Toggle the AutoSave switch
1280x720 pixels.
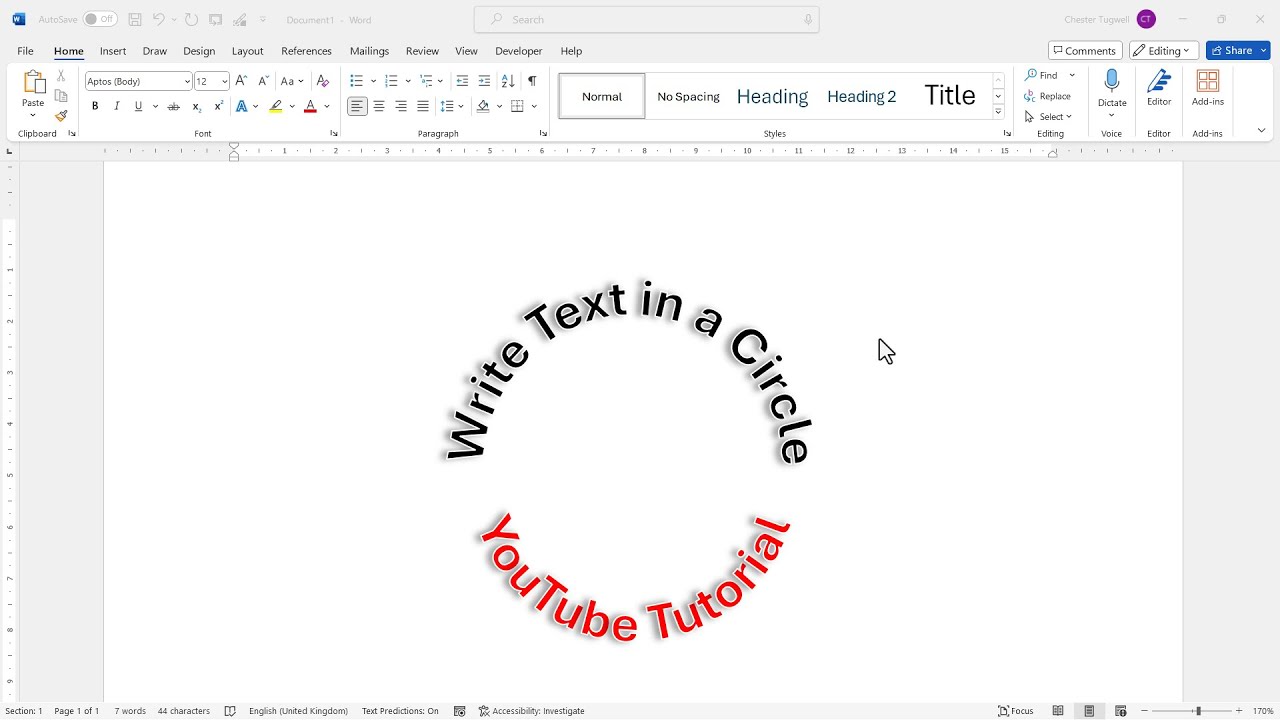(100, 19)
